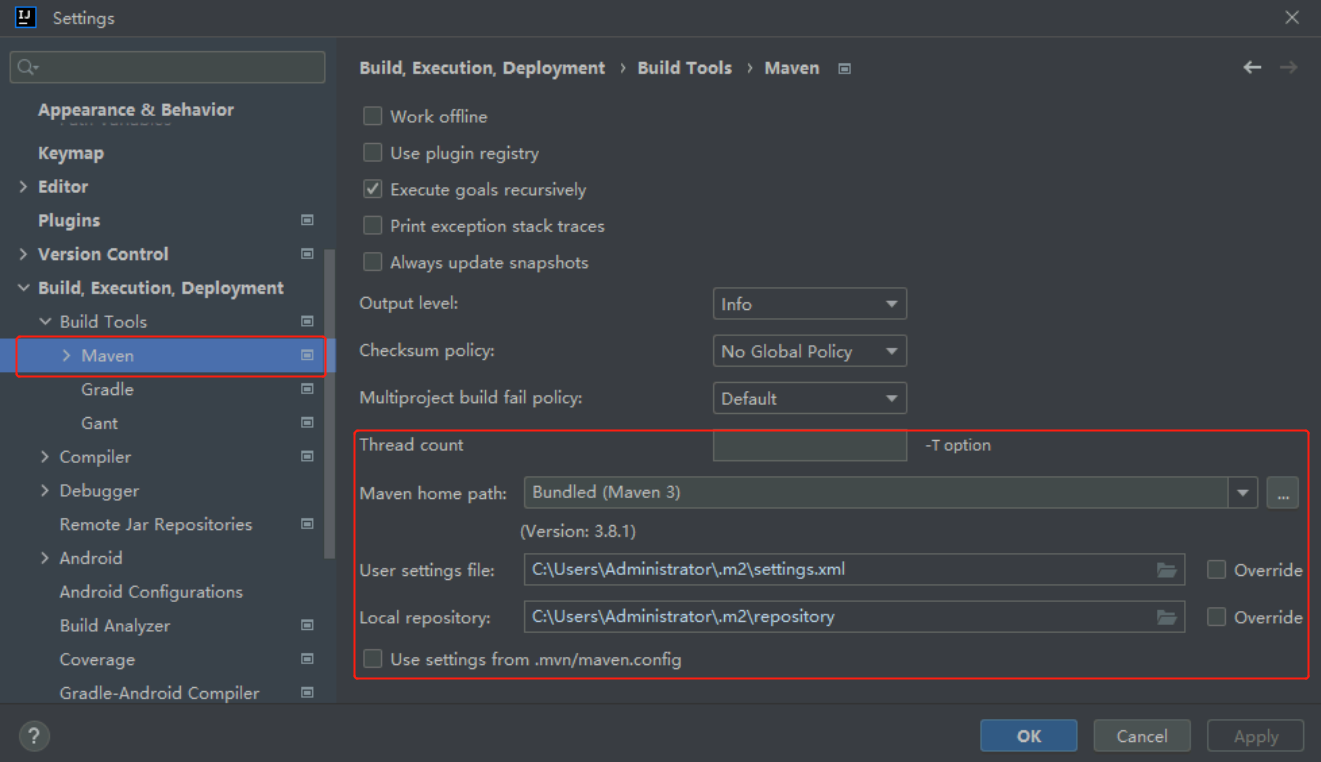Focus the settings search field
The image size is (1321, 762).
(167, 67)
